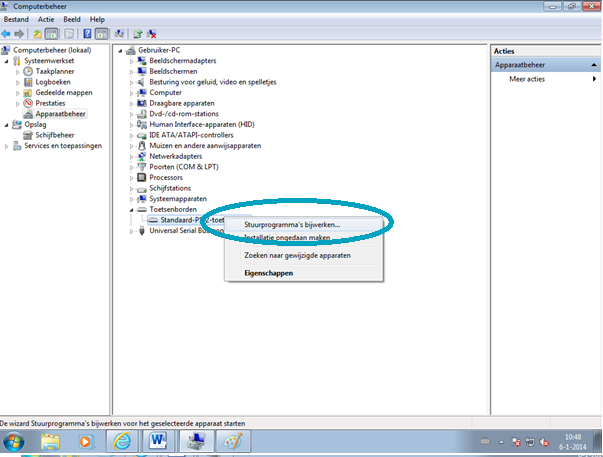Open Windows Explorer folder on taskbar

(x=50, y=441)
